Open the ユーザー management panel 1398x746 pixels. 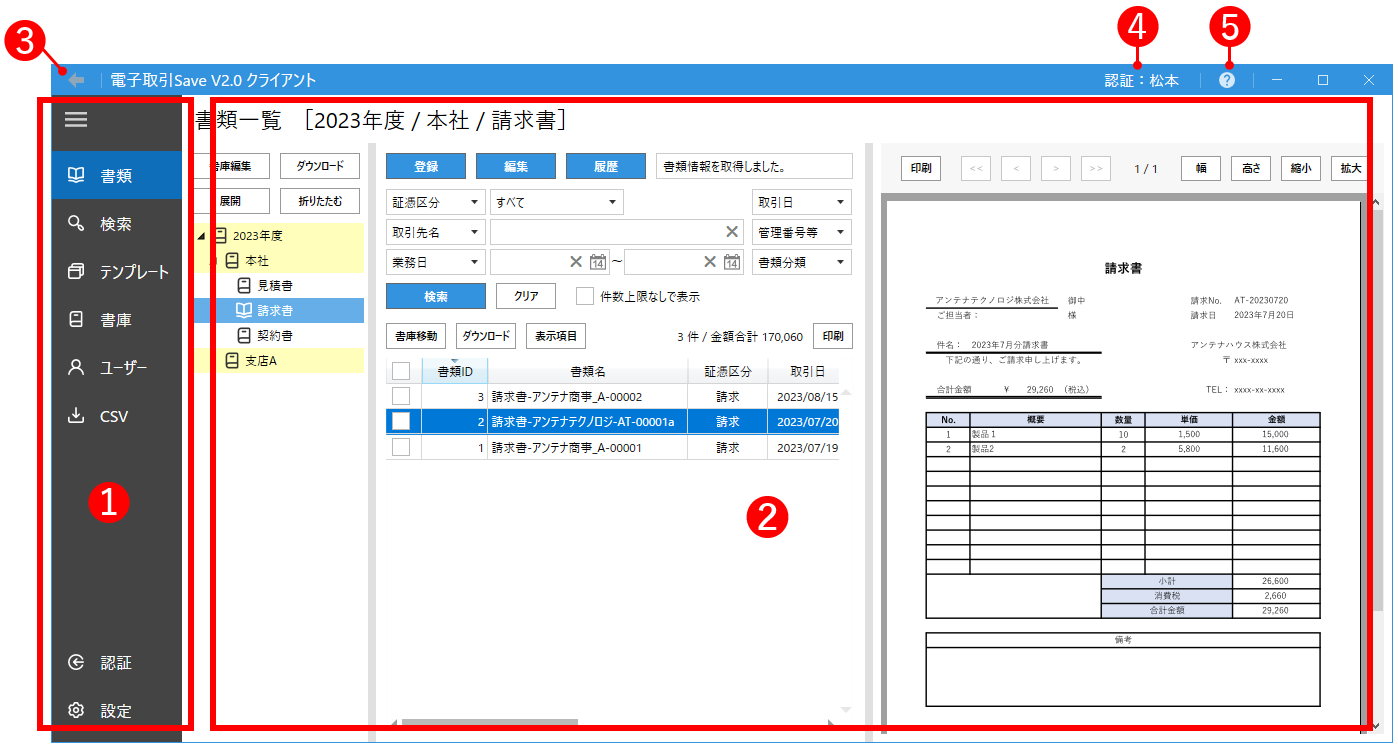[112, 367]
